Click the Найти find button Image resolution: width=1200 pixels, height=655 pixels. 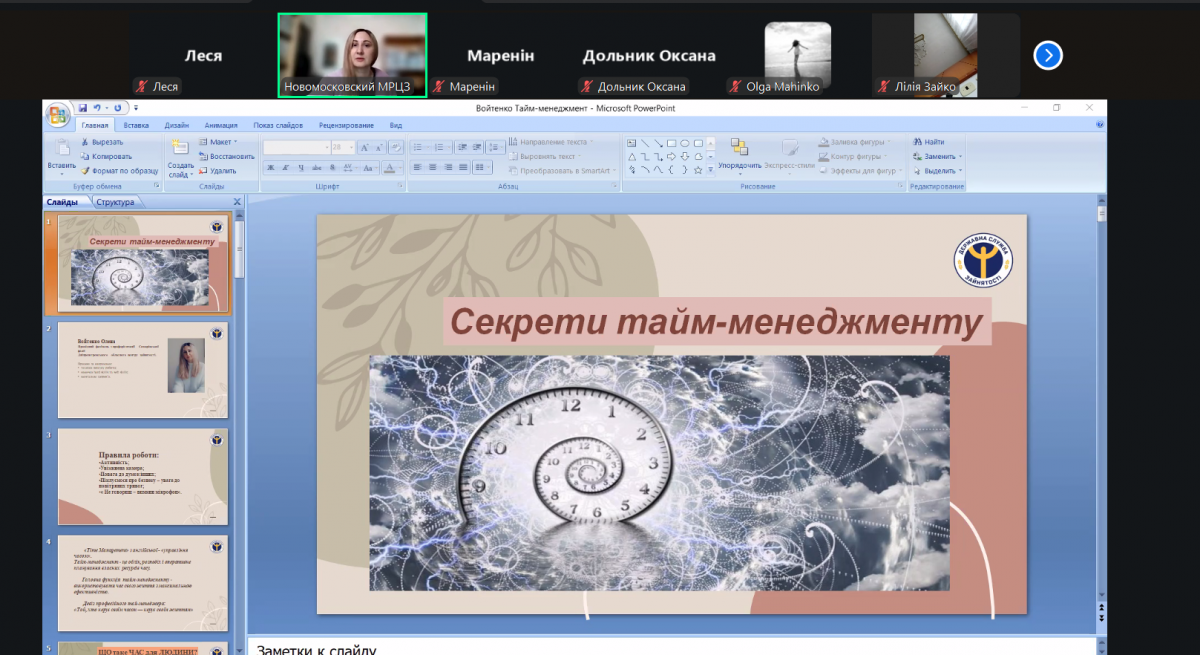click(x=928, y=142)
